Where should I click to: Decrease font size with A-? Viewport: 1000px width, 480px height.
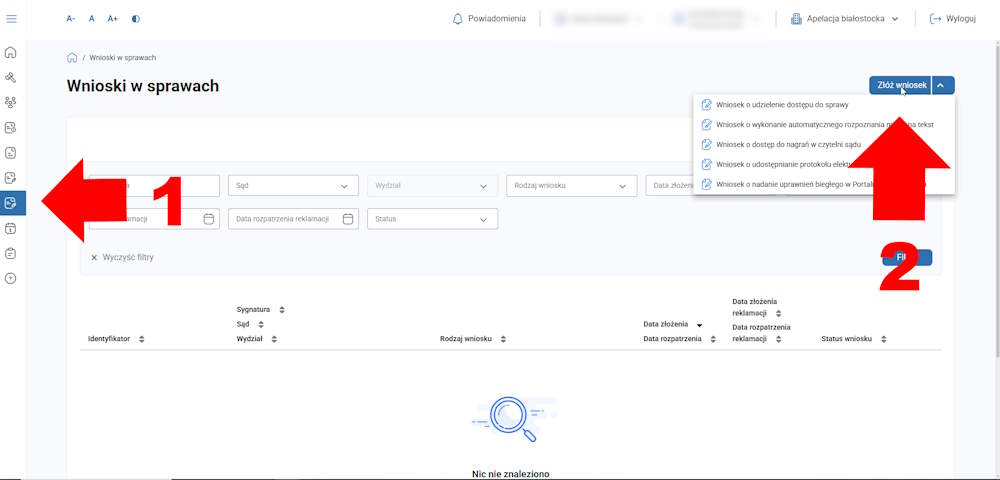coord(71,19)
